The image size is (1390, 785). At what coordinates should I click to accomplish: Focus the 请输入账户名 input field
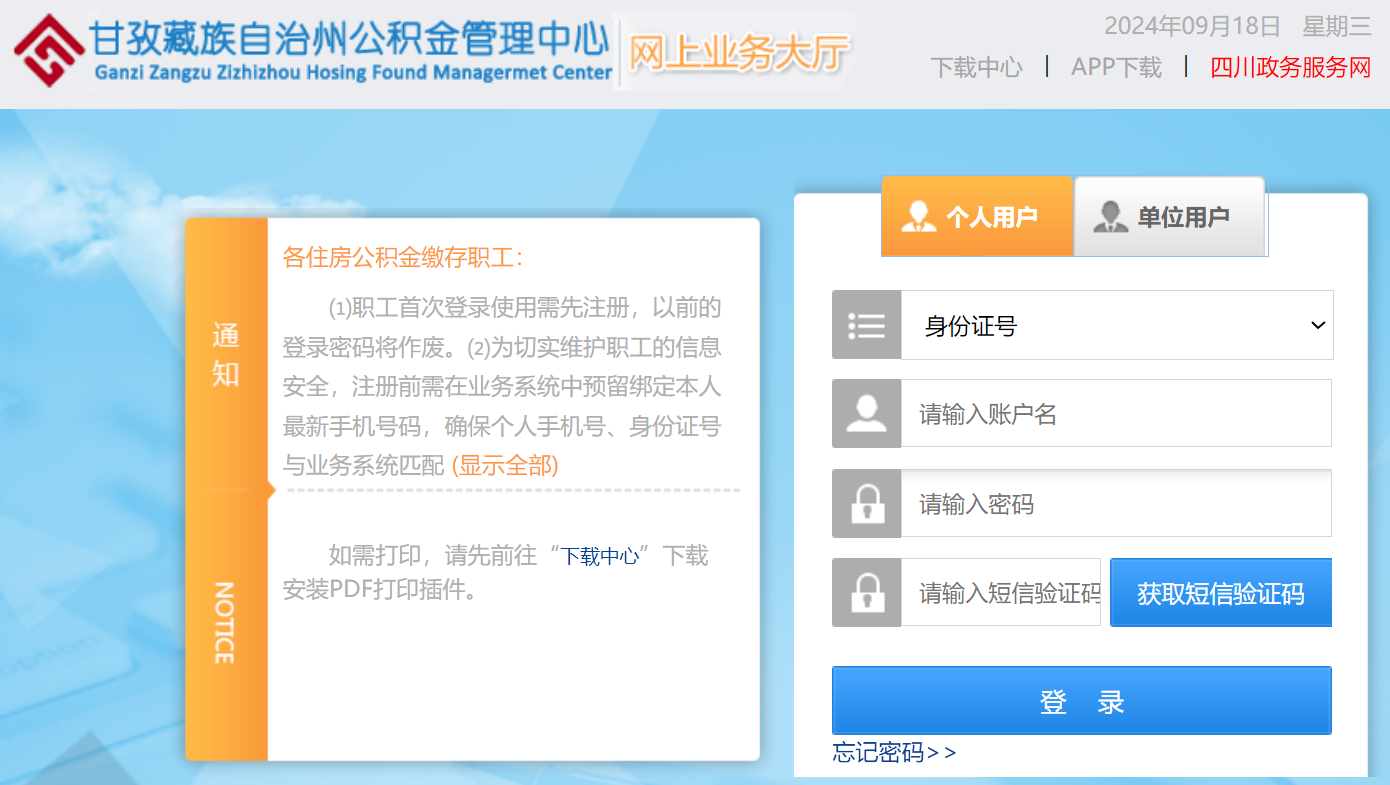pyautogui.click(x=1116, y=413)
